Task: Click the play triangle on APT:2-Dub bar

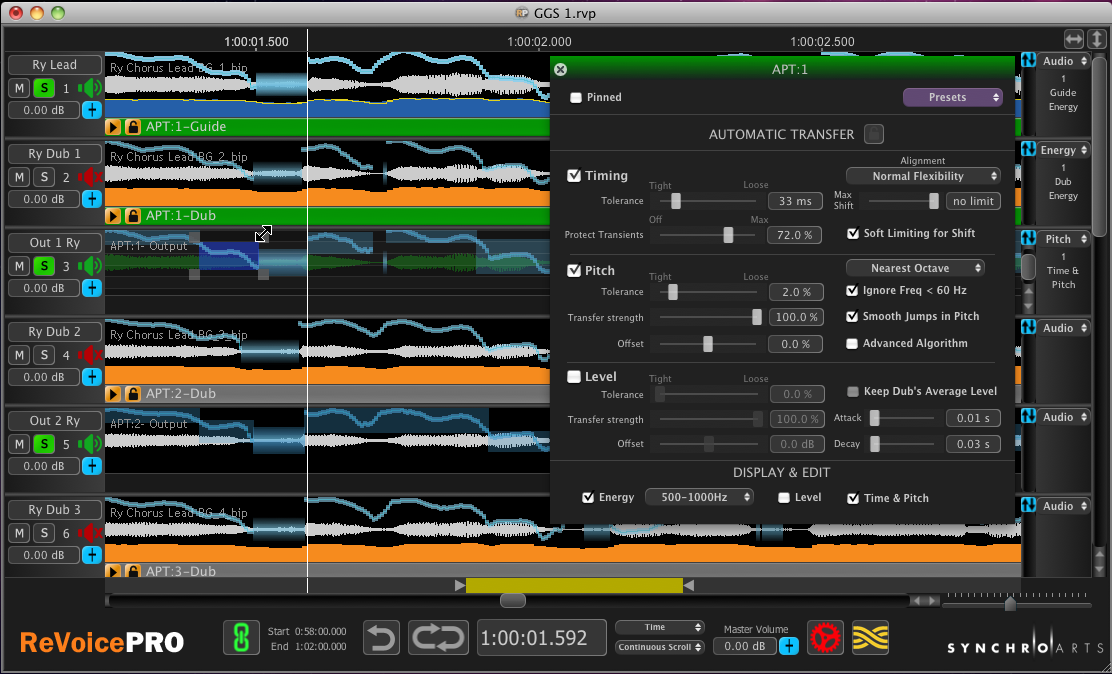Action: pyautogui.click(x=112, y=393)
